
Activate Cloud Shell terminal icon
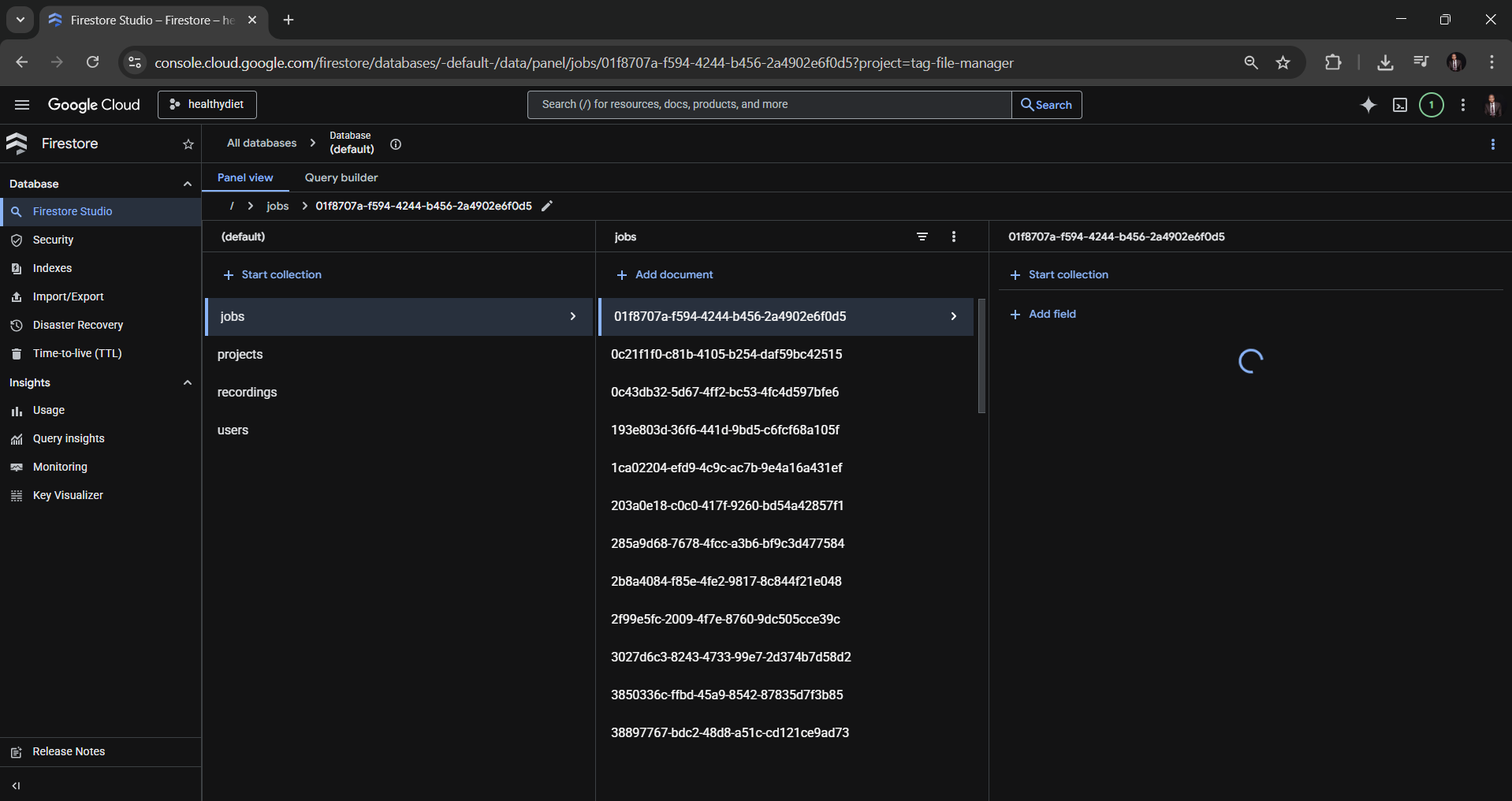[1400, 105]
